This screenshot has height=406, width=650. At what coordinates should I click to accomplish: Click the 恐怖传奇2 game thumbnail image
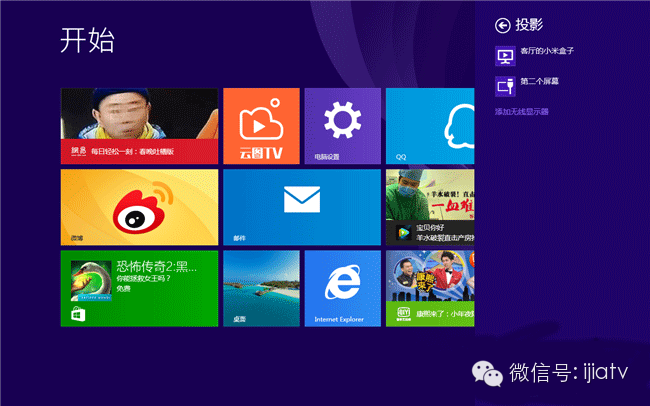(91, 281)
